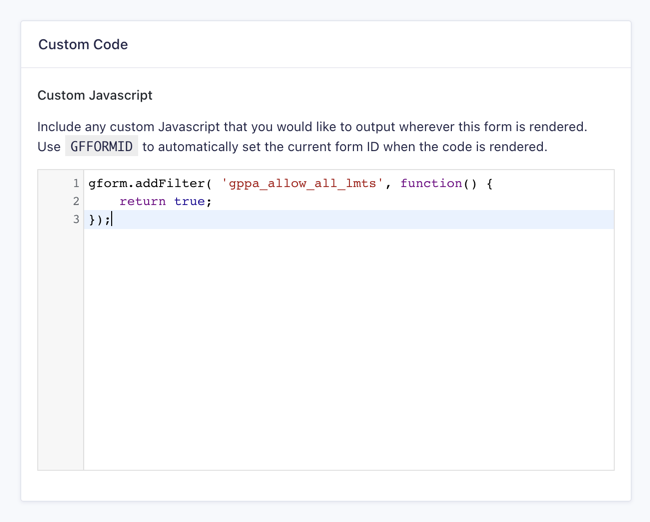
Task: Click the semicolon after true on line 2
Action: click(x=209, y=202)
